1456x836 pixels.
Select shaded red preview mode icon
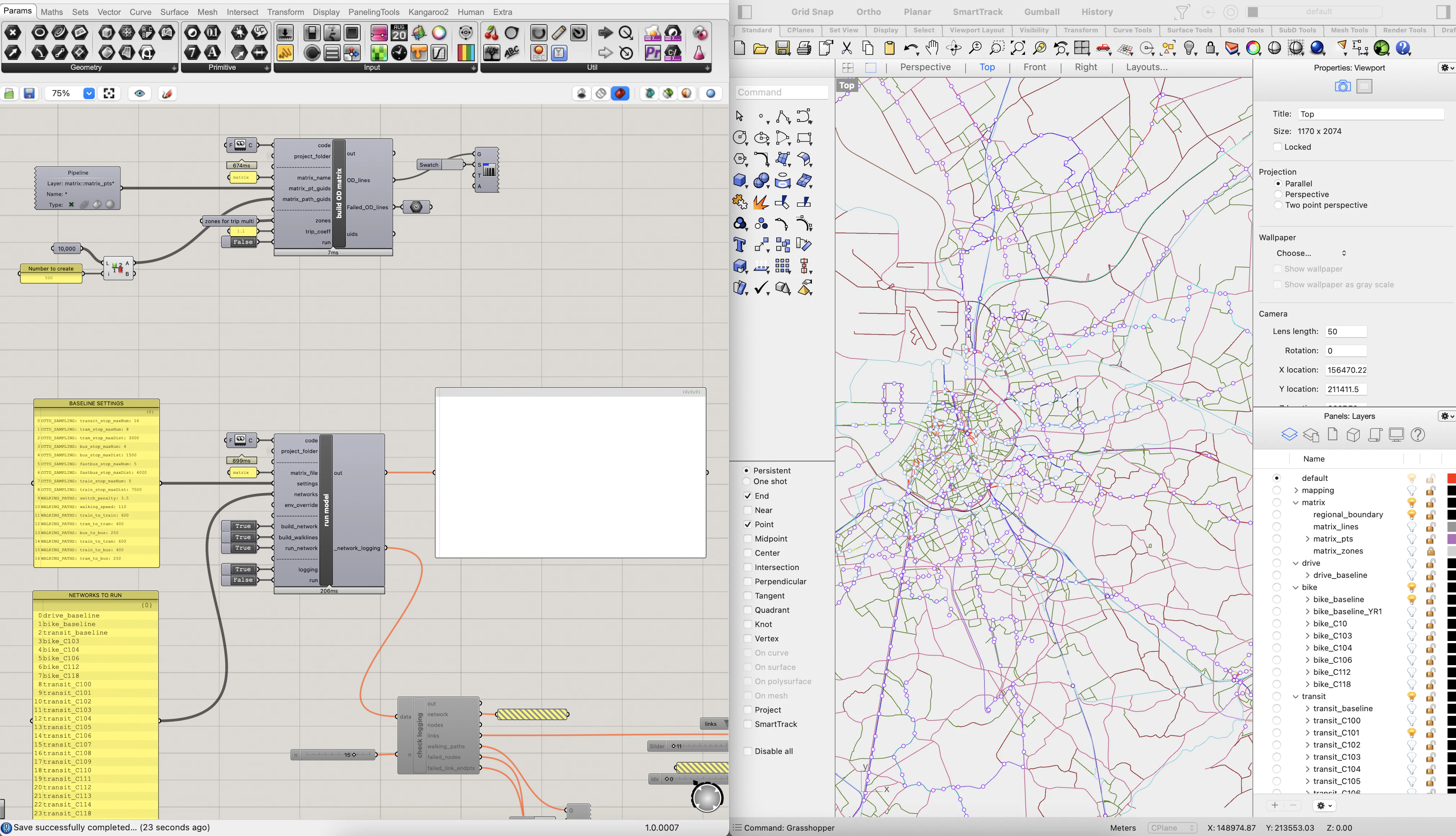pos(620,93)
